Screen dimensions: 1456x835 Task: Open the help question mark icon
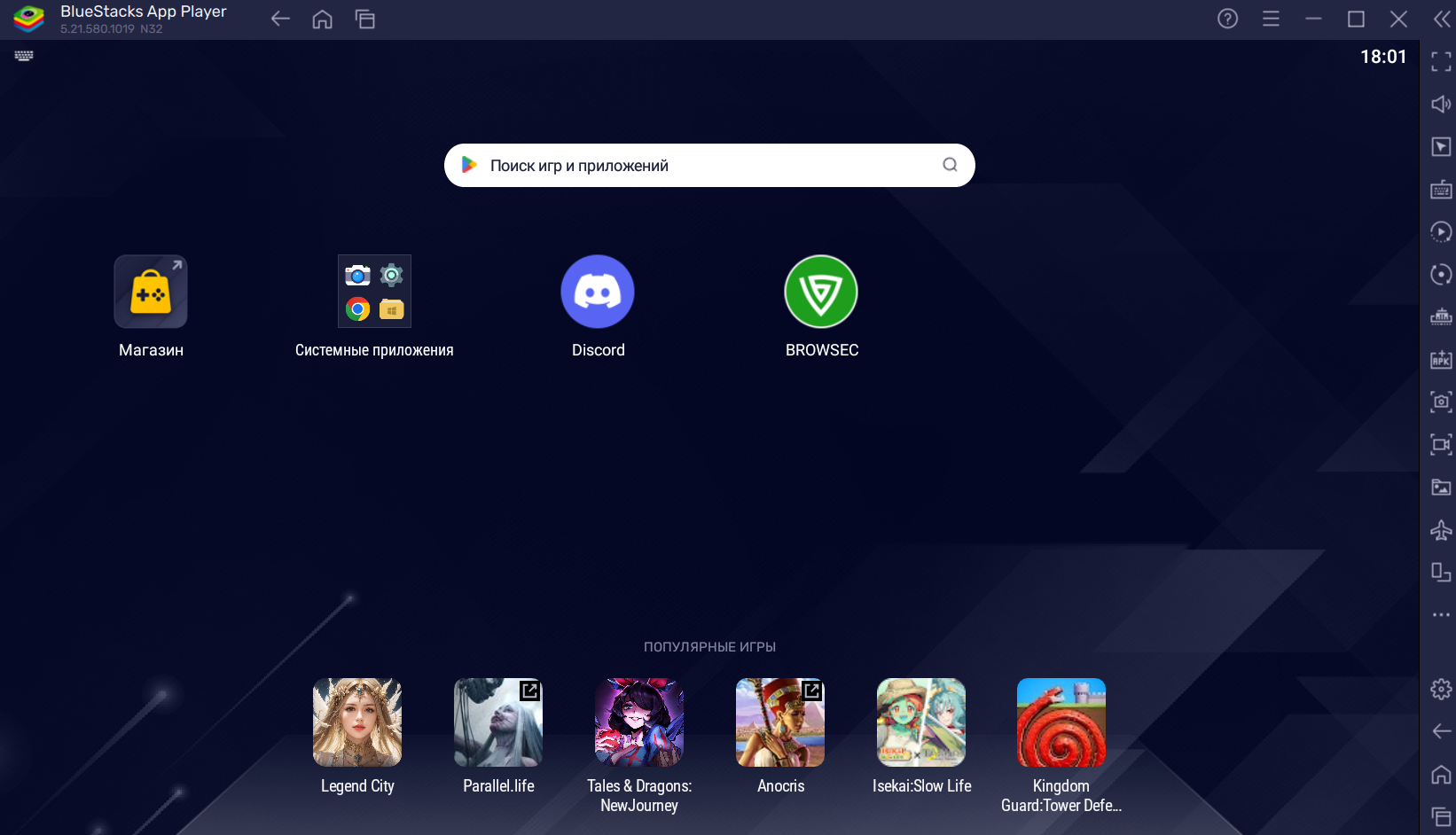[x=1227, y=19]
